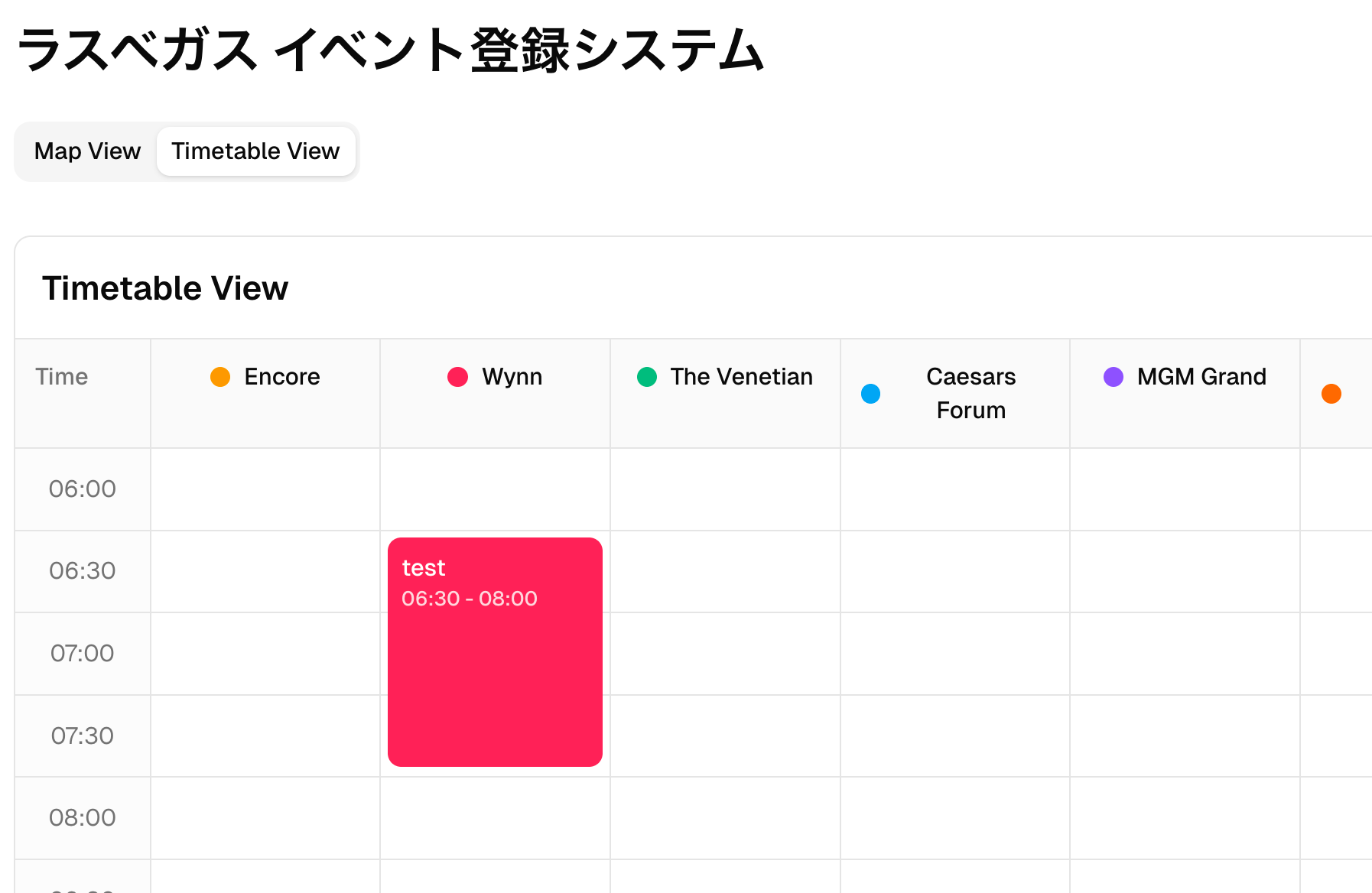Click the red Wynn venue dot
Viewport: 1372px width, 893px height.
click(457, 377)
